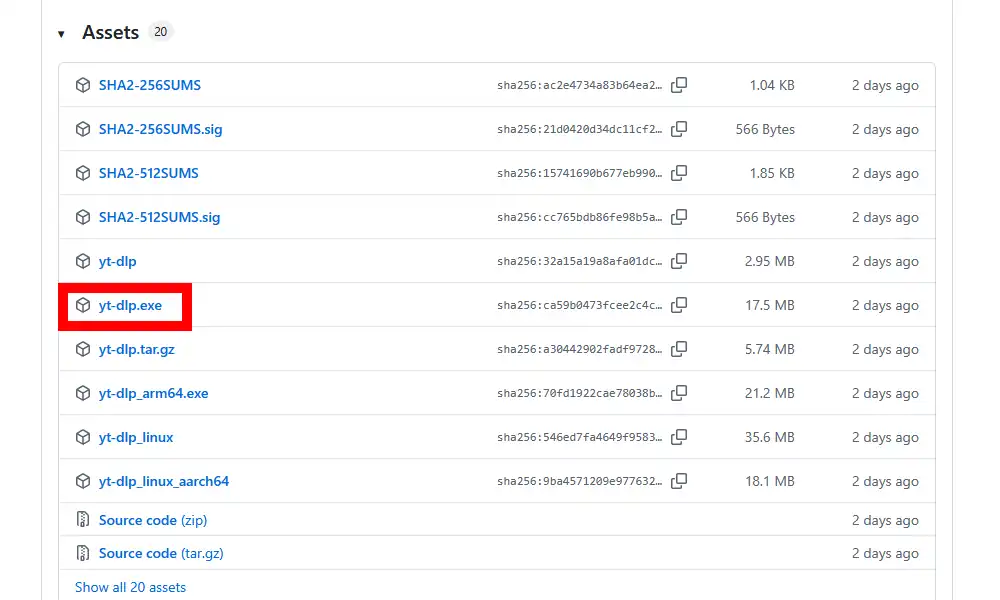Click the package icon beside SHA2-512SUMS.sig
1000x600 pixels.
(83, 217)
